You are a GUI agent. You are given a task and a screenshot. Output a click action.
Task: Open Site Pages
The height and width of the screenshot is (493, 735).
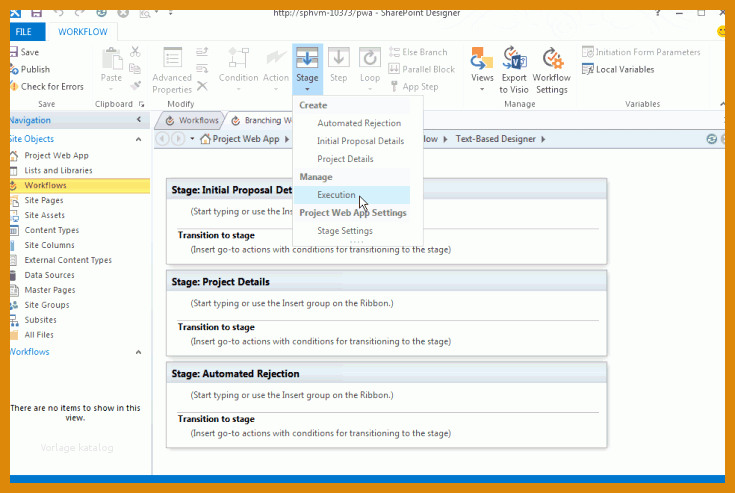point(44,201)
